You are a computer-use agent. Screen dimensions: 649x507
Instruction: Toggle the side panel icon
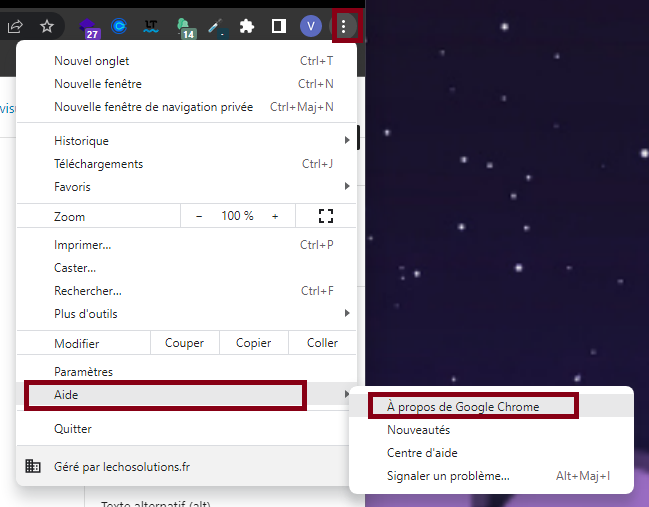pyautogui.click(x=279, y=26)
